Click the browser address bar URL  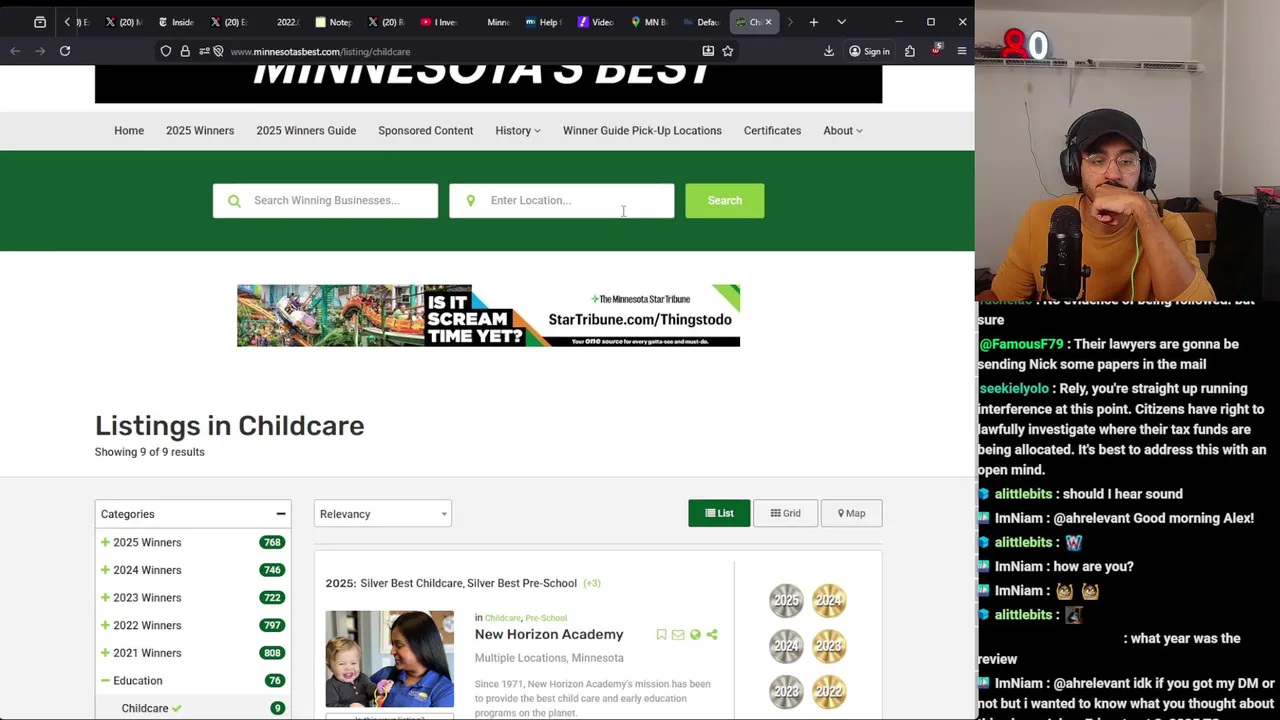coord(320,51)
